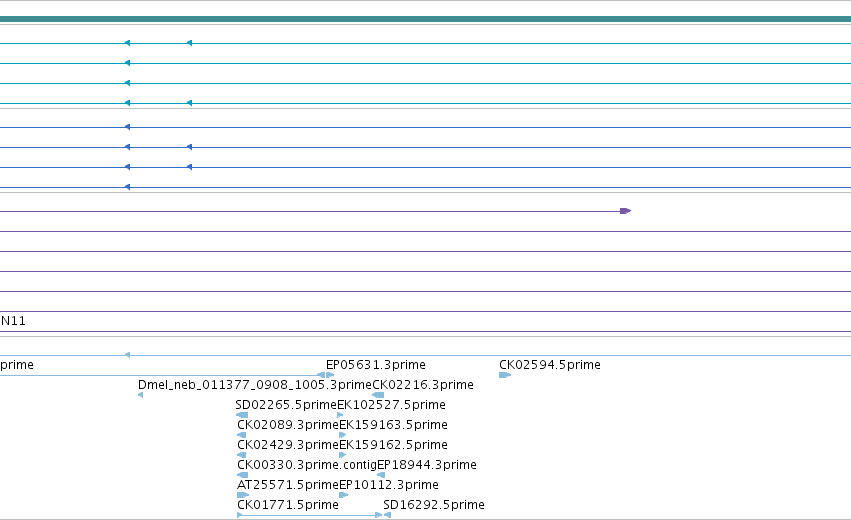Click the CK02216.3prime label
Viewport: 851px width, 520px height.
(423, 385)
